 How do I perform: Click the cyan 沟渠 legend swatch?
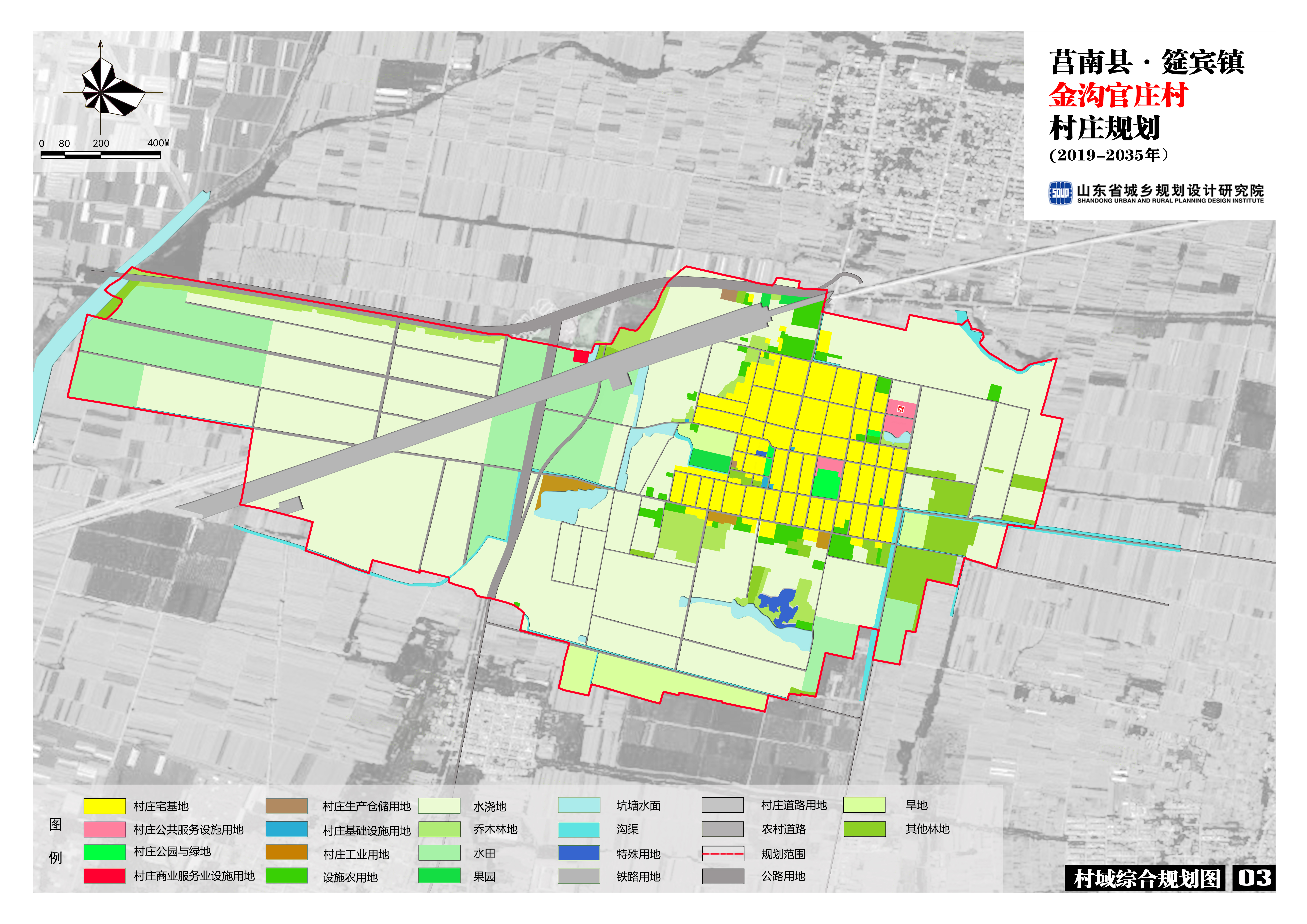tap(579, 830)
